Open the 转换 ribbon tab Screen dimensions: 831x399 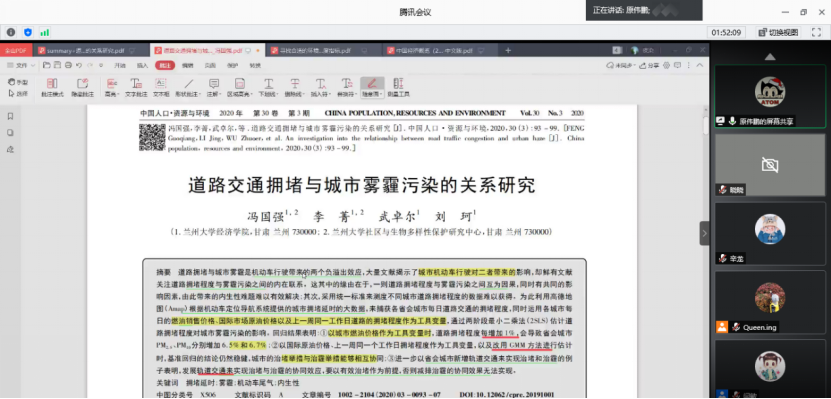(255, 65)
